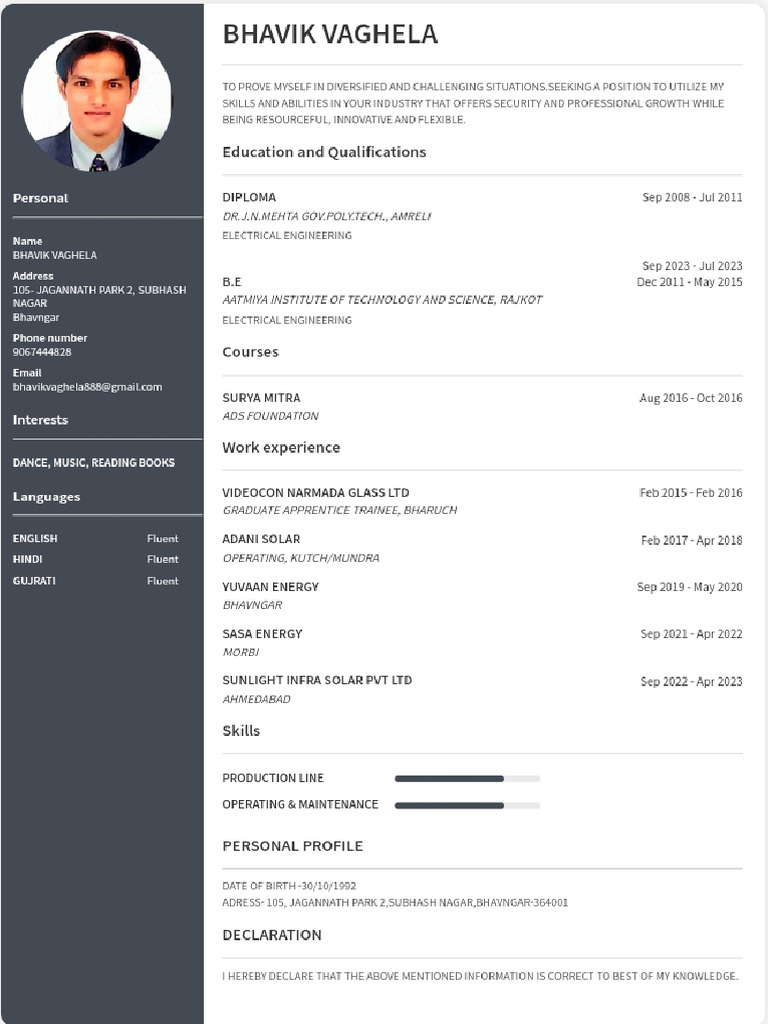Click the SASA ENERGY job entry

coord(482,643)
